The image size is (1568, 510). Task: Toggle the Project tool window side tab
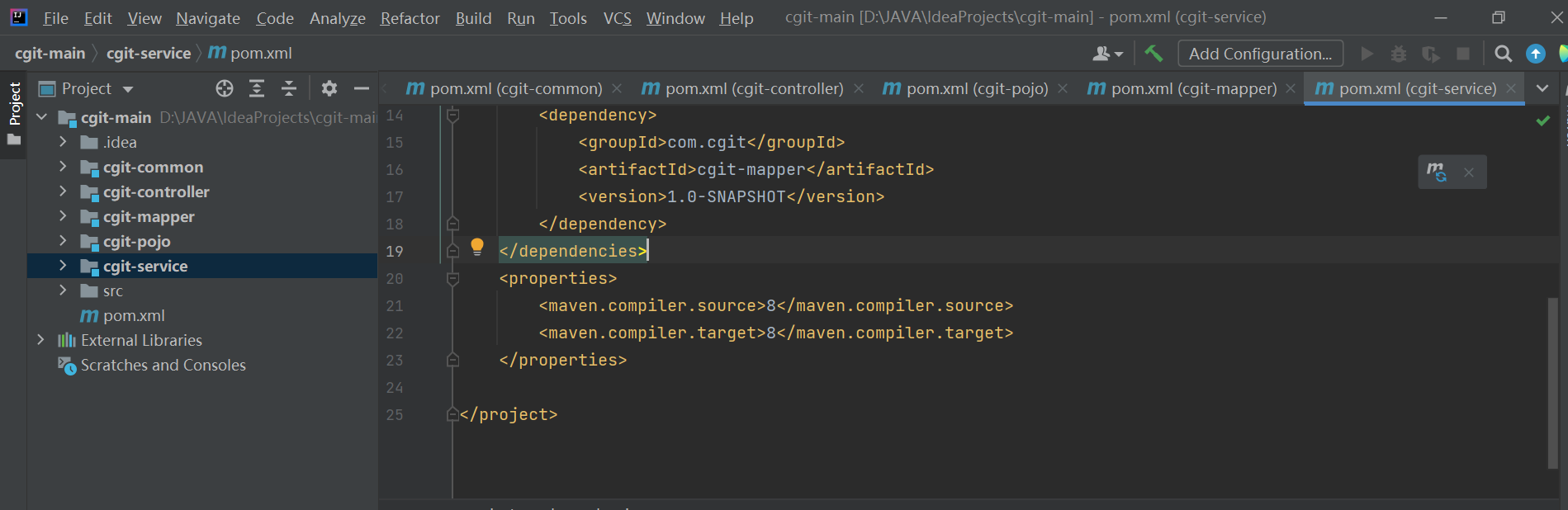click(x=14, y=104)
